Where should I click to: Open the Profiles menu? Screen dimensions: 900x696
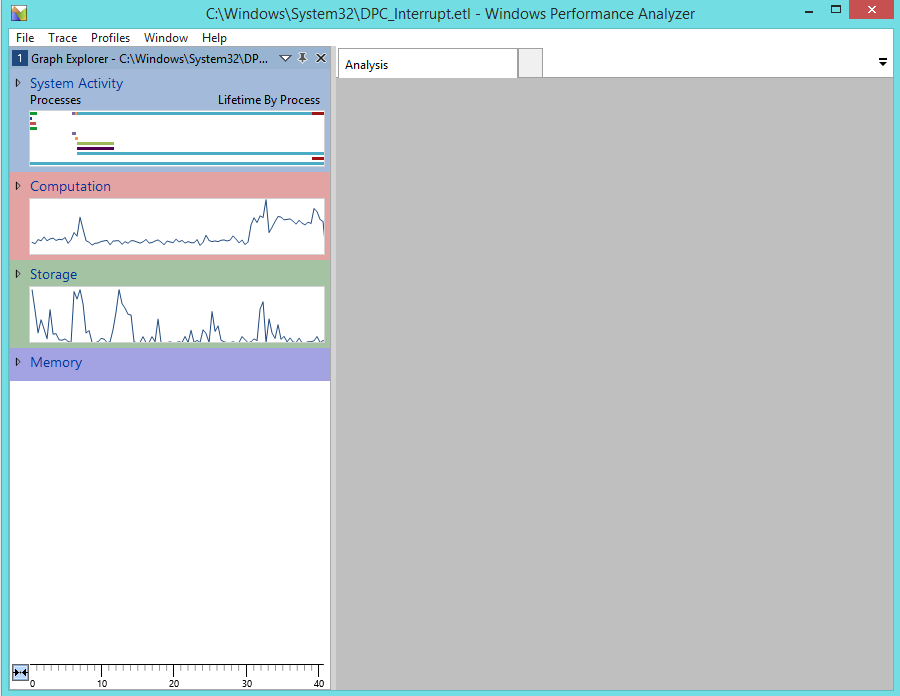click(x=110, y=38)
